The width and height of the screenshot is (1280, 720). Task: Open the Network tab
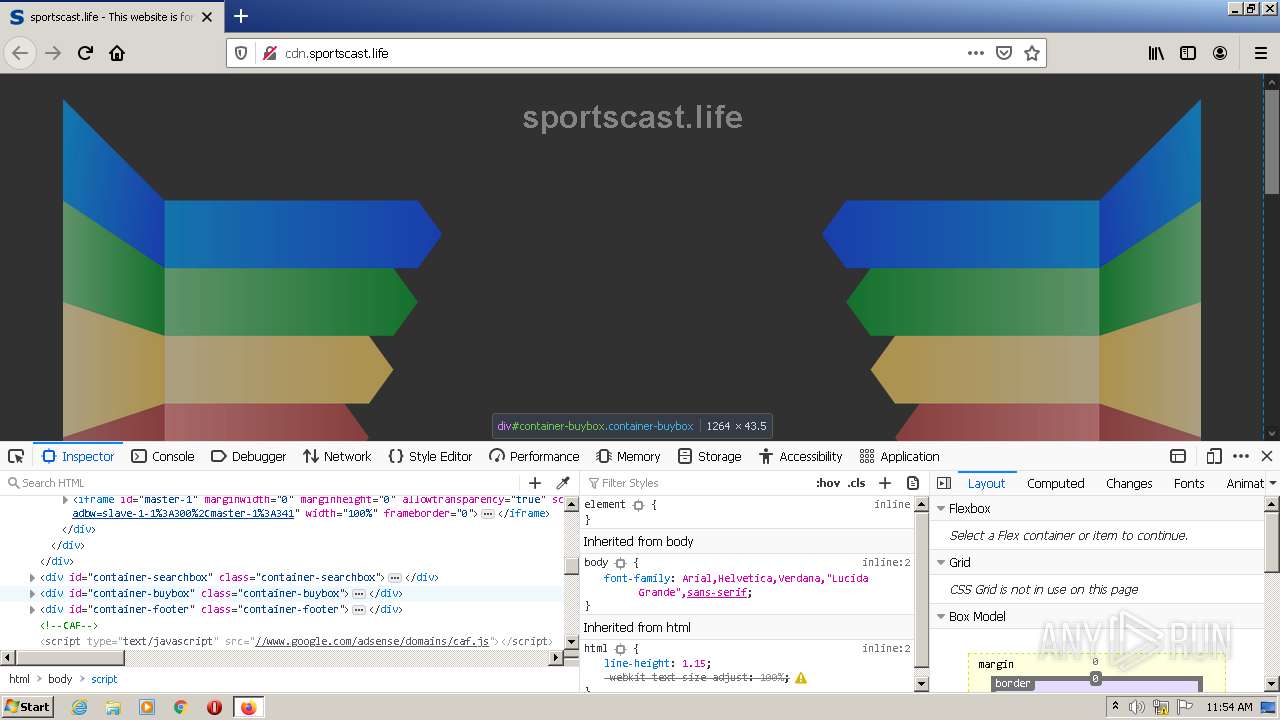pos(337,456)
